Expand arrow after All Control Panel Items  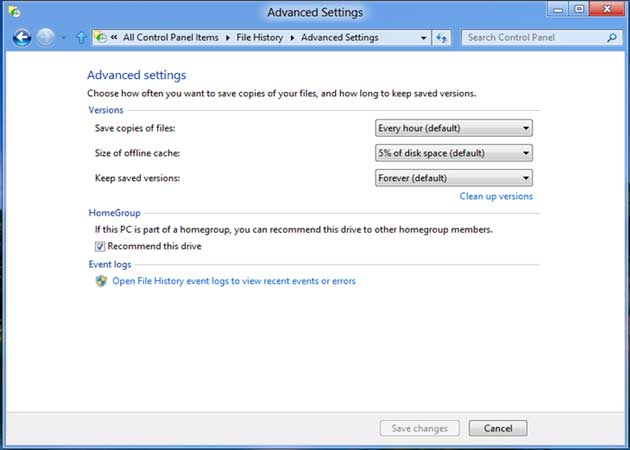click(228, 38)
